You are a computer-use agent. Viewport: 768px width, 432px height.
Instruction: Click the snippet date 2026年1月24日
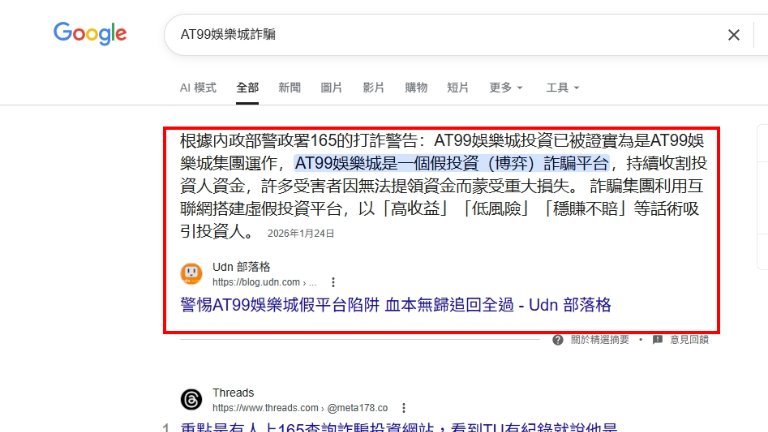click(301, 234)
